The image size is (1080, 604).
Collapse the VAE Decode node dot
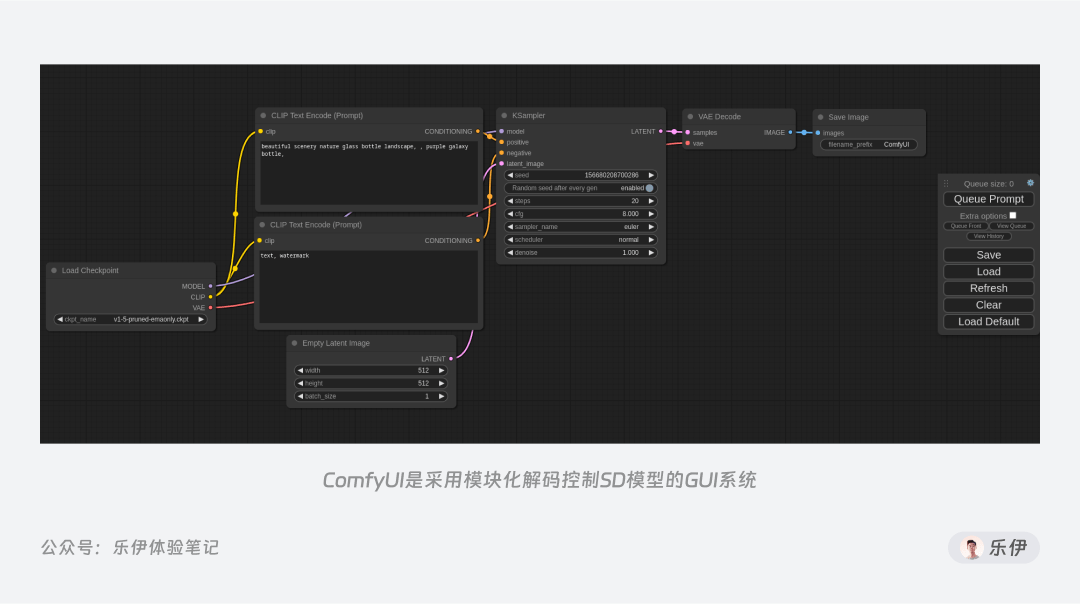tap(690, 117)
